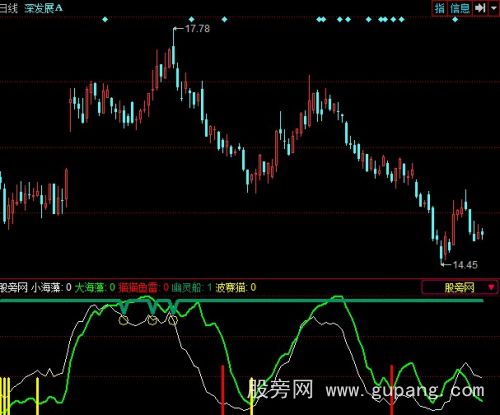Click the red triangle beside 股旁网
This screenshot has width=500, height=415.
(x=491, y=287)
